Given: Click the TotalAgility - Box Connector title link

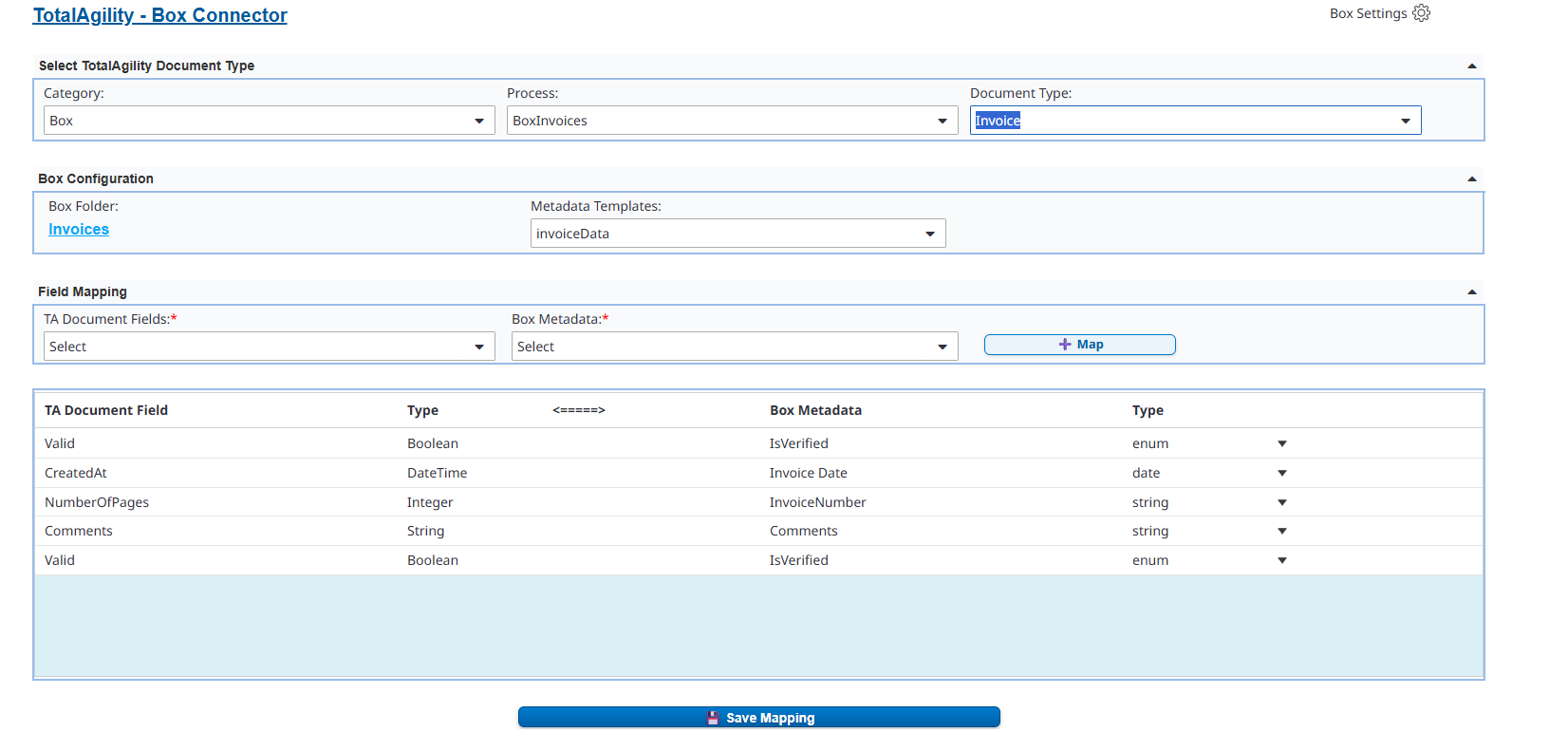Looking at the screenshot, I should tap(159, 15).
